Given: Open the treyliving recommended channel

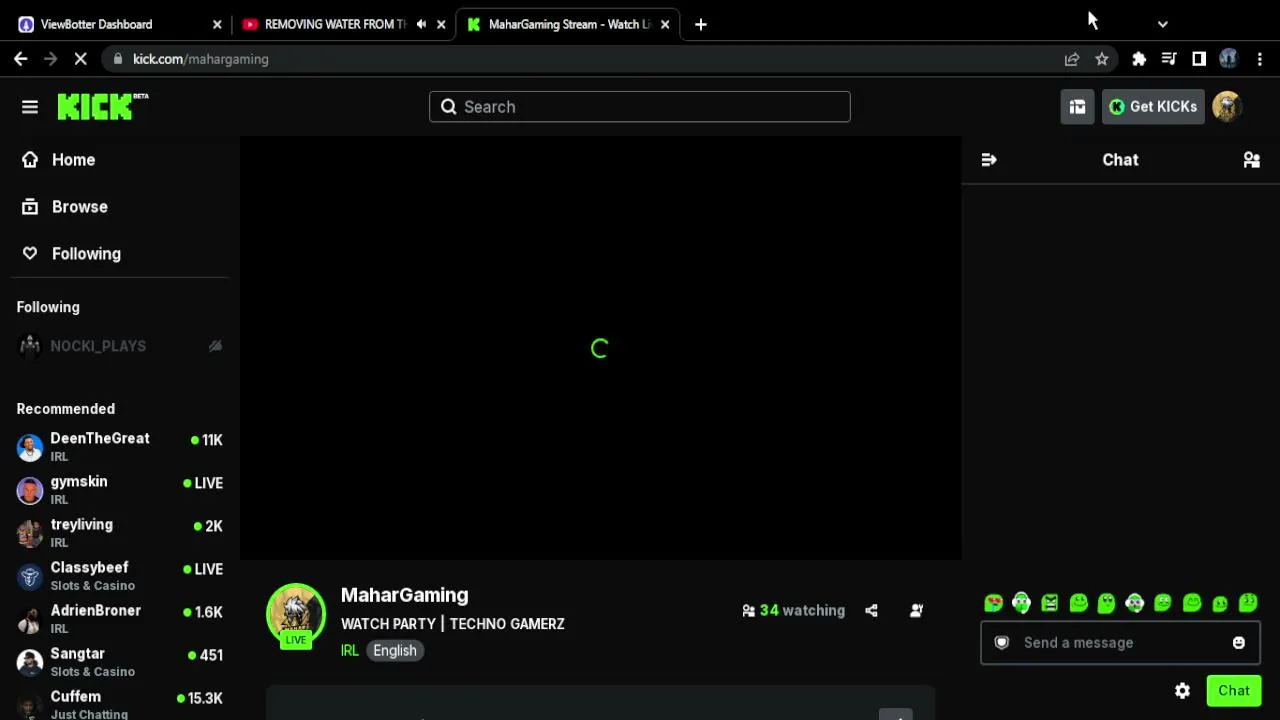Looking at the screenshot, I should pos(120,533).
